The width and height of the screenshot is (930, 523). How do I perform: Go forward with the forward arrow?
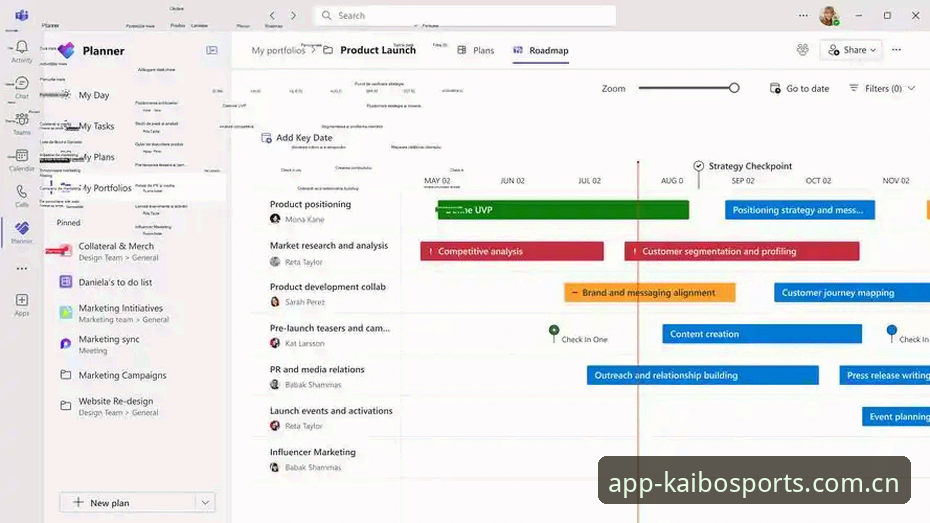point(293,15)
